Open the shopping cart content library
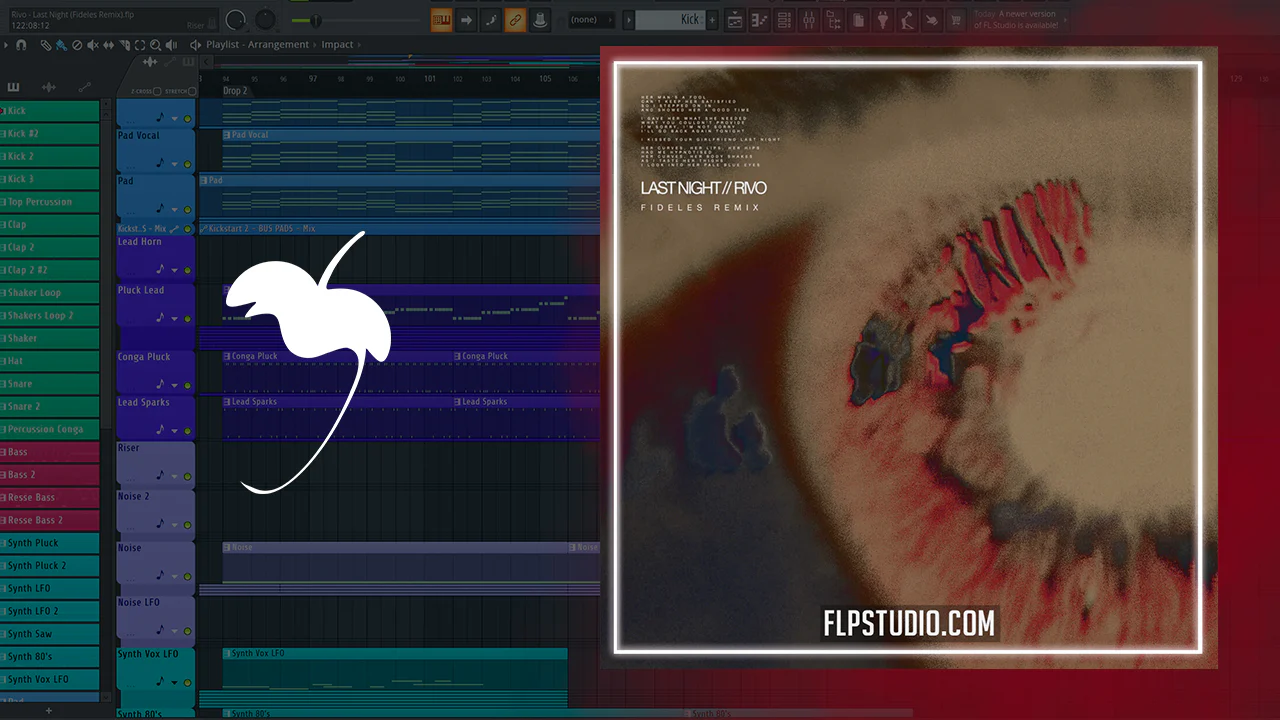Viewport: 1280px width, 720px height. pos(957,19)
